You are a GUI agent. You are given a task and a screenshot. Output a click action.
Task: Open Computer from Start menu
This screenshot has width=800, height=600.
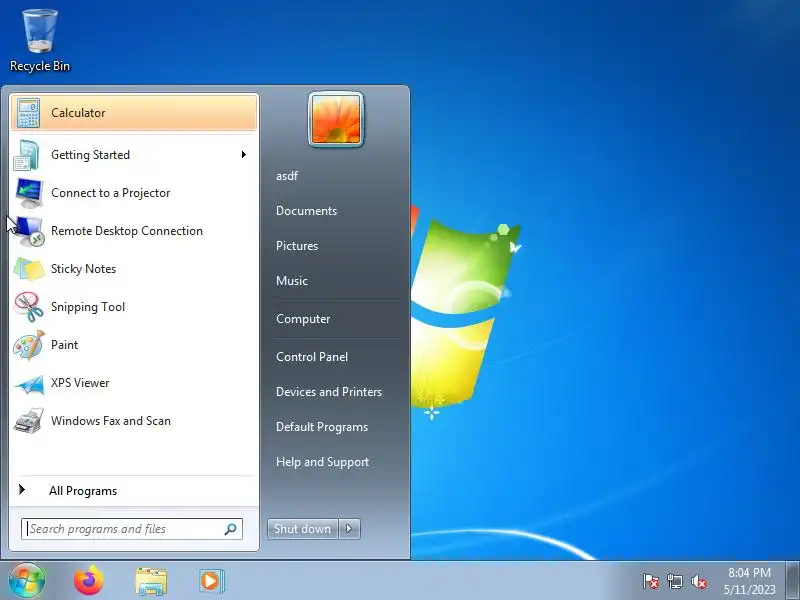pos(303,319)
